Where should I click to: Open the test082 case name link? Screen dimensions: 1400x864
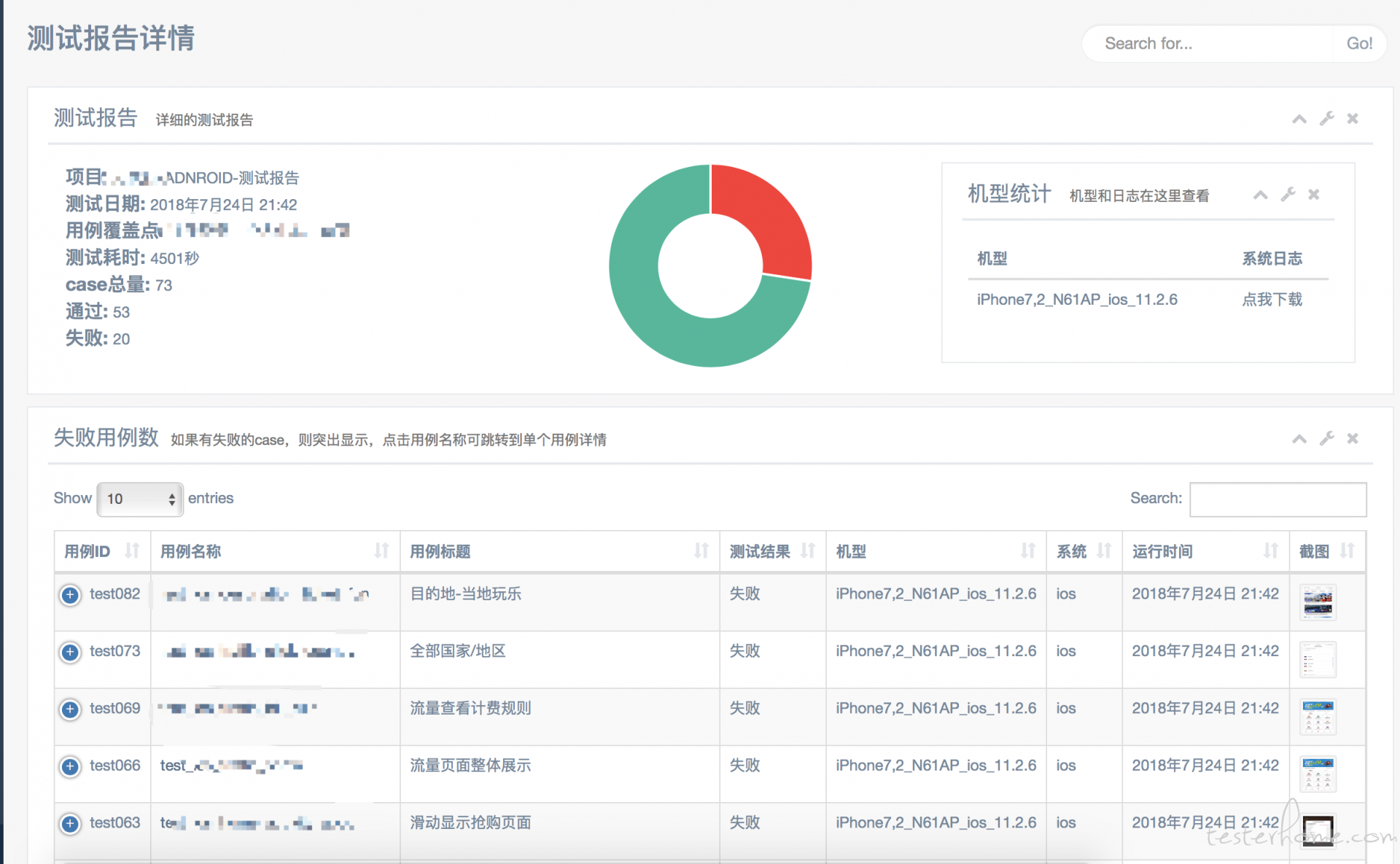(x=267, y=595)
